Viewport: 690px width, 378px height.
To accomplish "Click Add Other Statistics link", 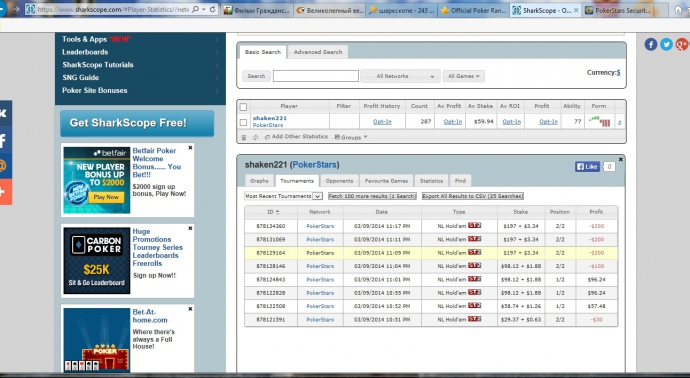I will click(297, 137).
